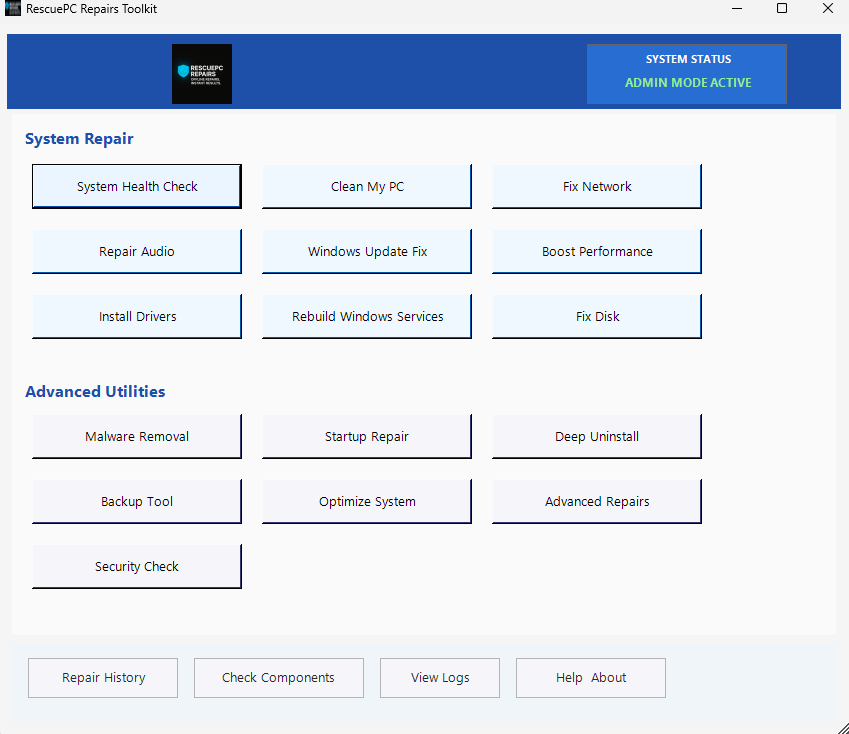849x734 pixels.
Task: Click the System Status admin mode panel
Action: (687, 74)
